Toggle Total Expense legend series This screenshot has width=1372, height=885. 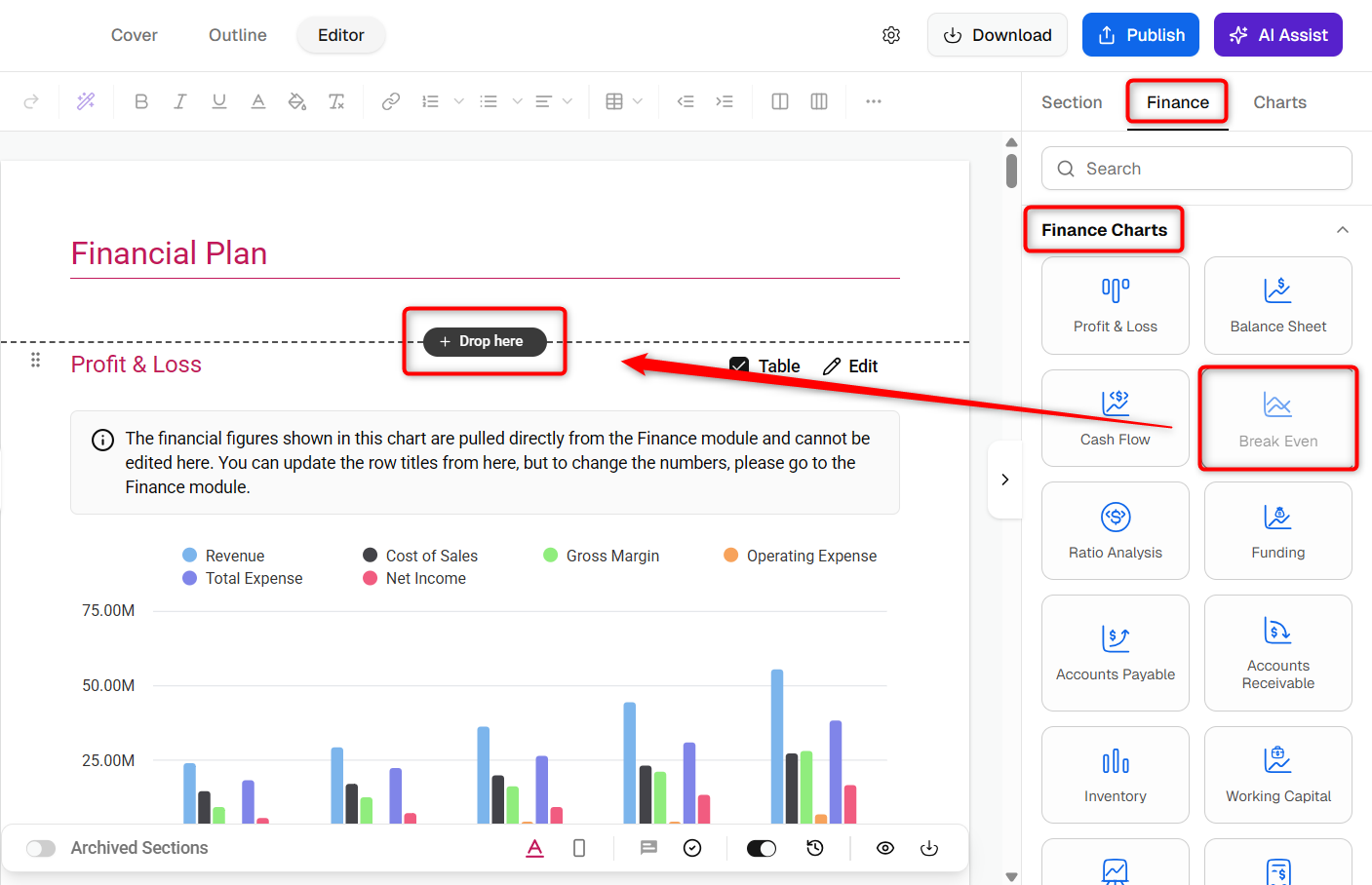[x=243, y=578]
